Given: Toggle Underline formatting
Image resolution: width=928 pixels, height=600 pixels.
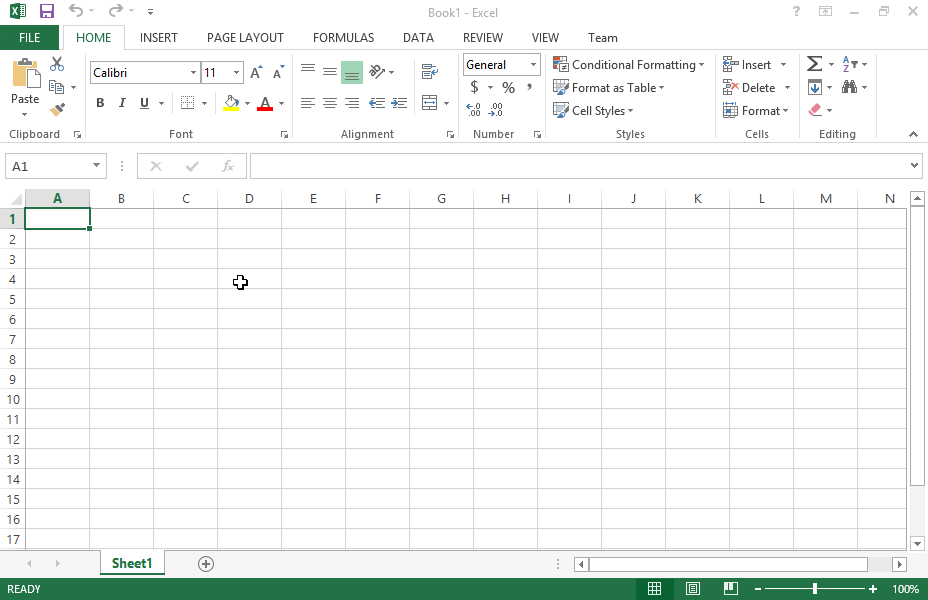Looking at the screenshot, I should (144, 103).
